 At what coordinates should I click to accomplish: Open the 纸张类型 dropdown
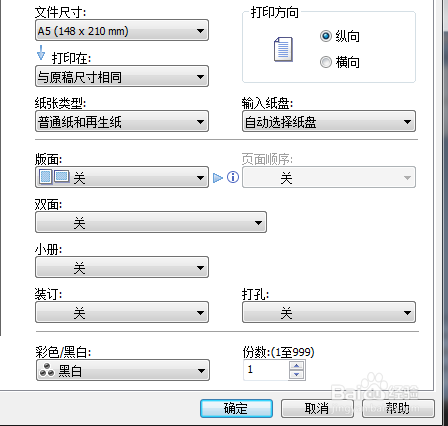(x=122, y=122)
